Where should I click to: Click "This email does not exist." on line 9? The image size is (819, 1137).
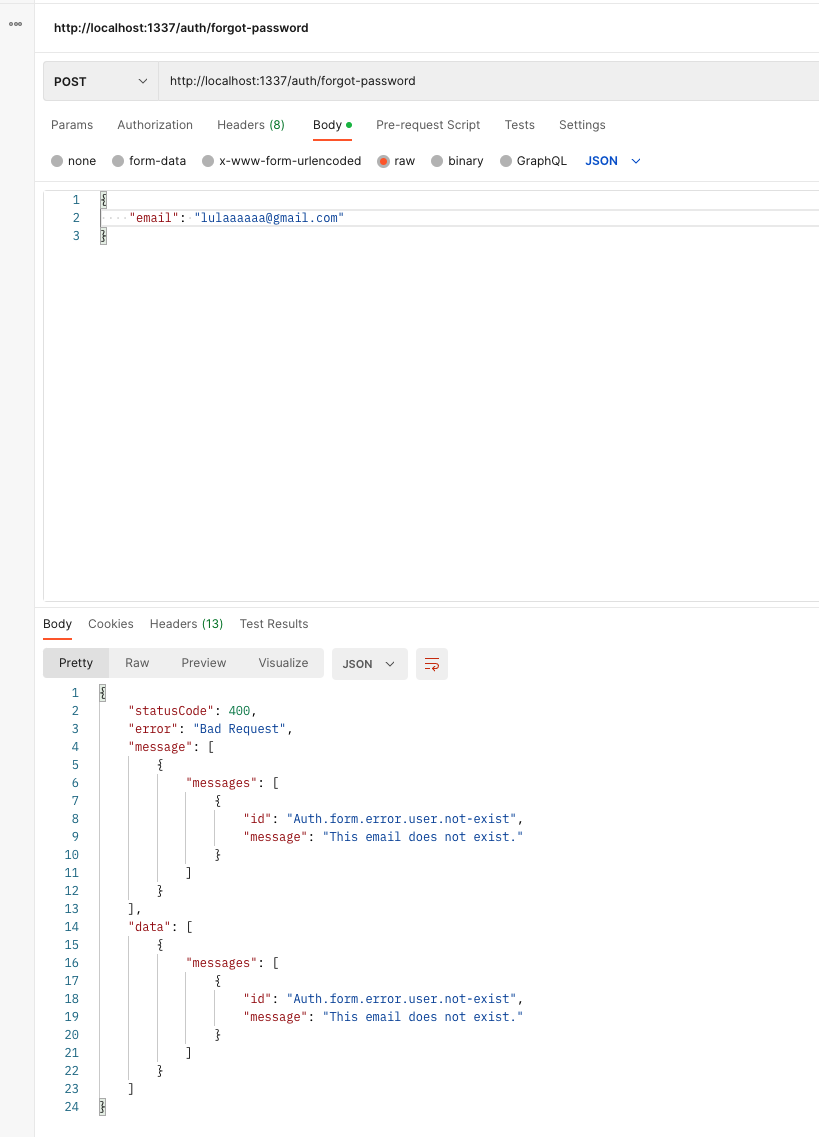[423, 837]
